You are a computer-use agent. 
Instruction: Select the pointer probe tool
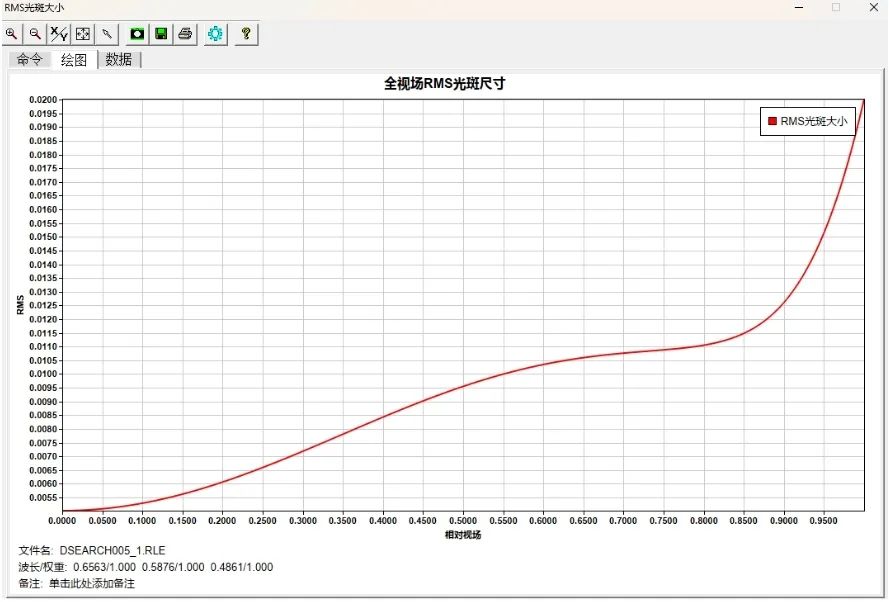(x=107, y=34)
